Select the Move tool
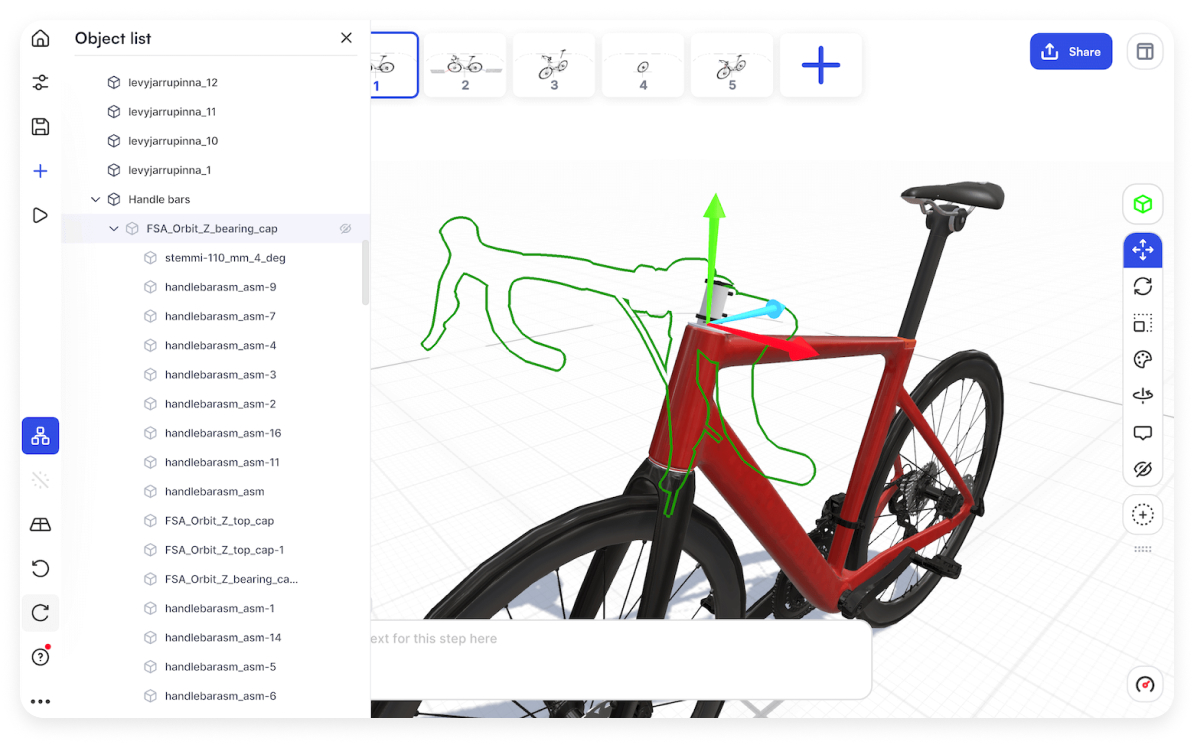This screenshot has height=745, width=1194. (1142, 250)
